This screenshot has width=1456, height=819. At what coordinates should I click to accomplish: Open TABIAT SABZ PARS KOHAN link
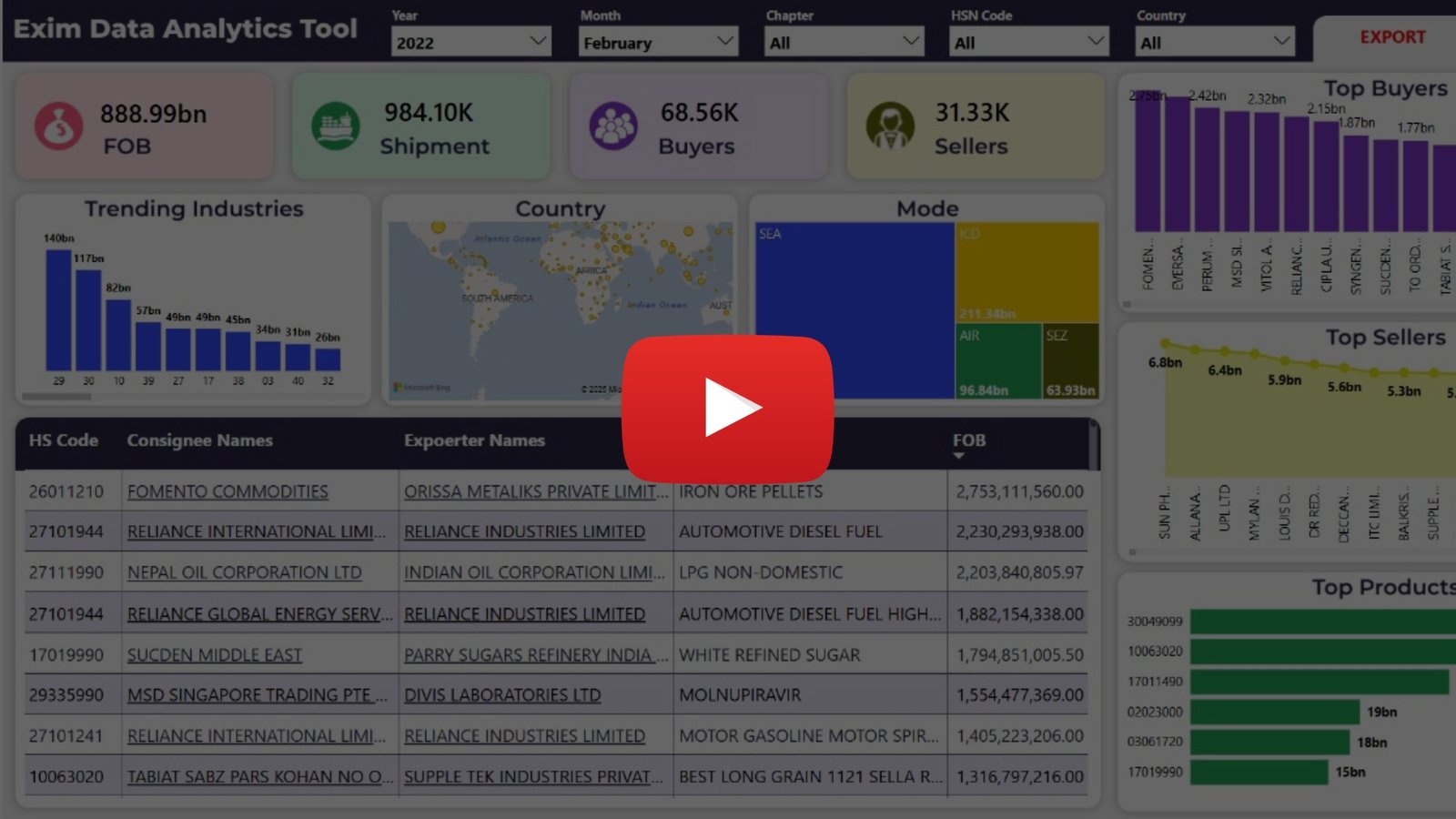259,777
